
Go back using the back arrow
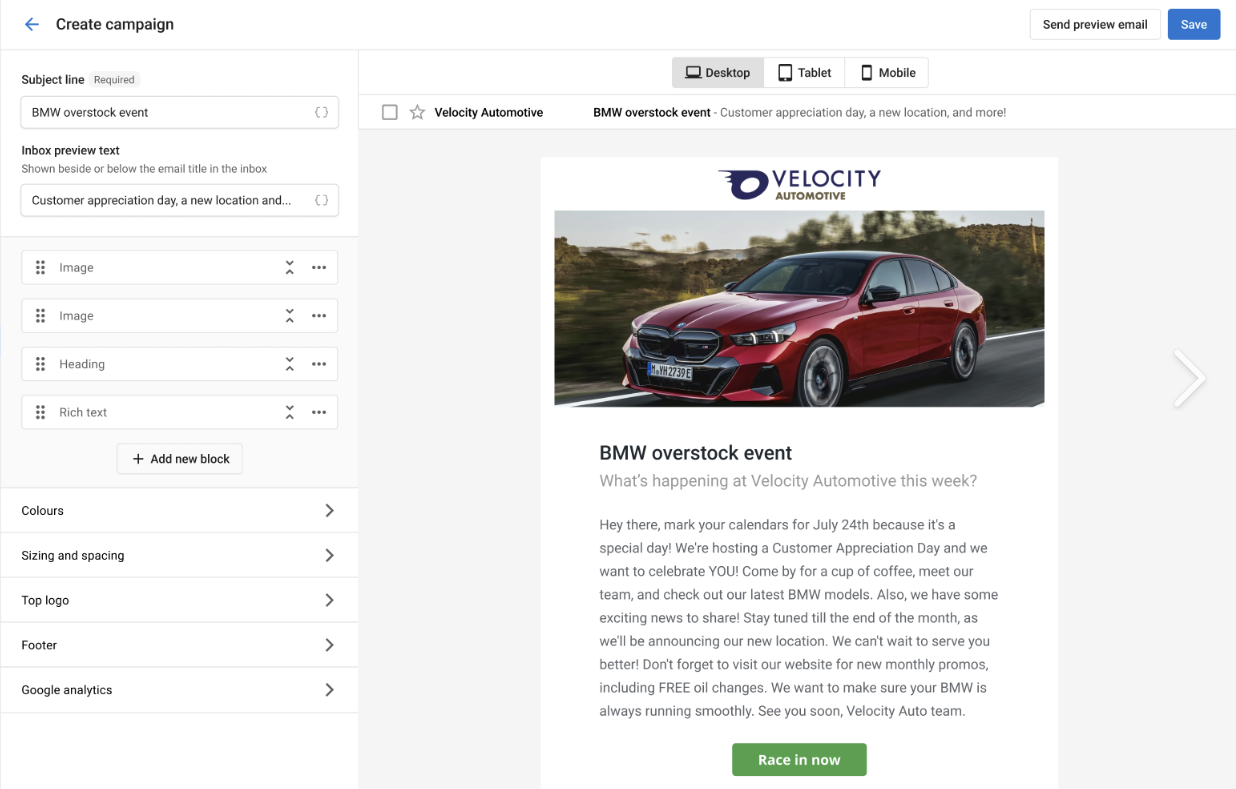click(x=32, y=24)
